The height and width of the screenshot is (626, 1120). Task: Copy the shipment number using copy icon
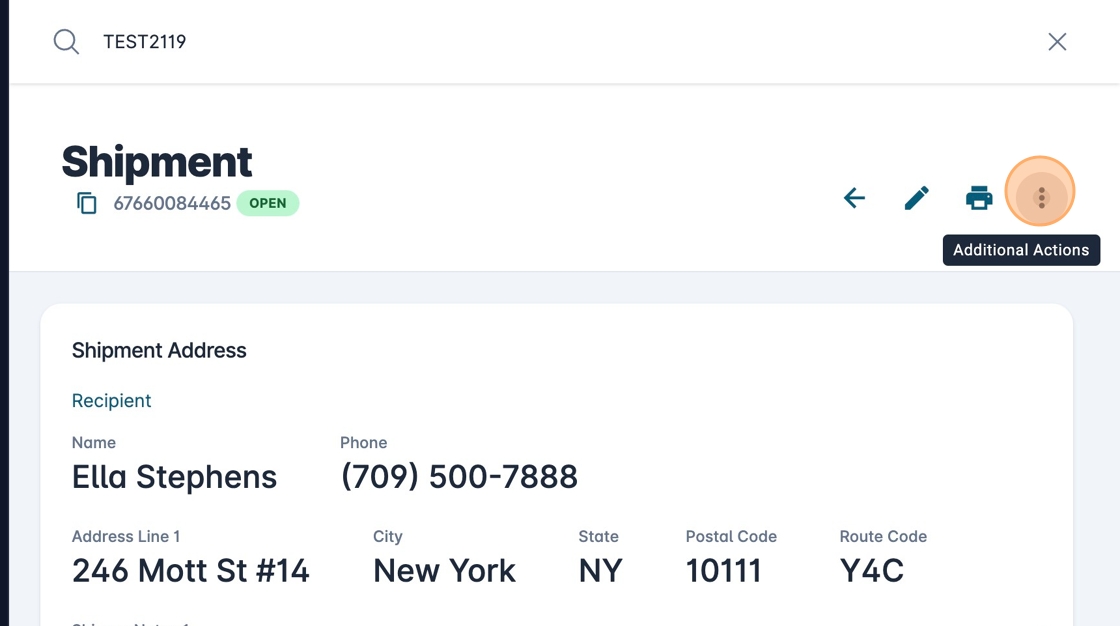[x=87, y=203]
